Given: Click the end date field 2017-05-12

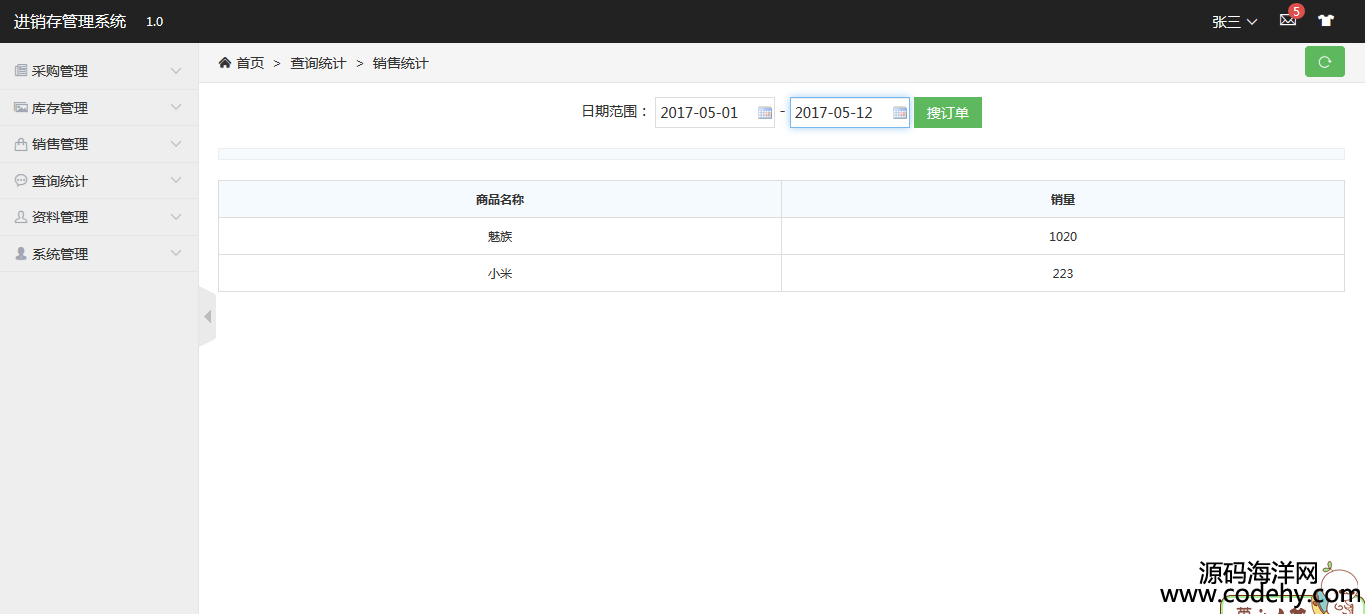Looking at the screenshot, I should click(x=839, y=113).
